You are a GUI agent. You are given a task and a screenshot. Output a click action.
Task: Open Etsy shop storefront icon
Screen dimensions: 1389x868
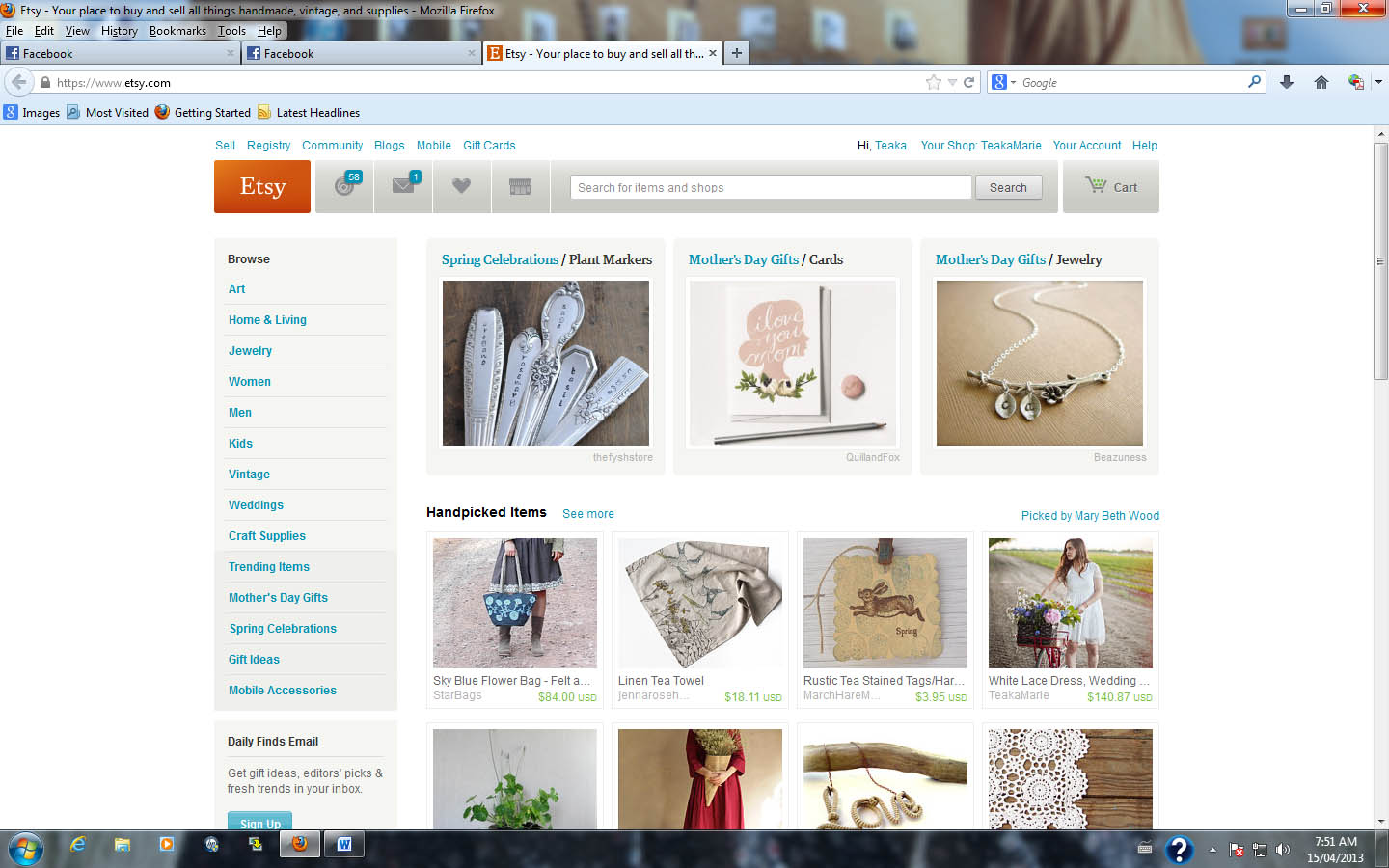(x=521, y=186)
